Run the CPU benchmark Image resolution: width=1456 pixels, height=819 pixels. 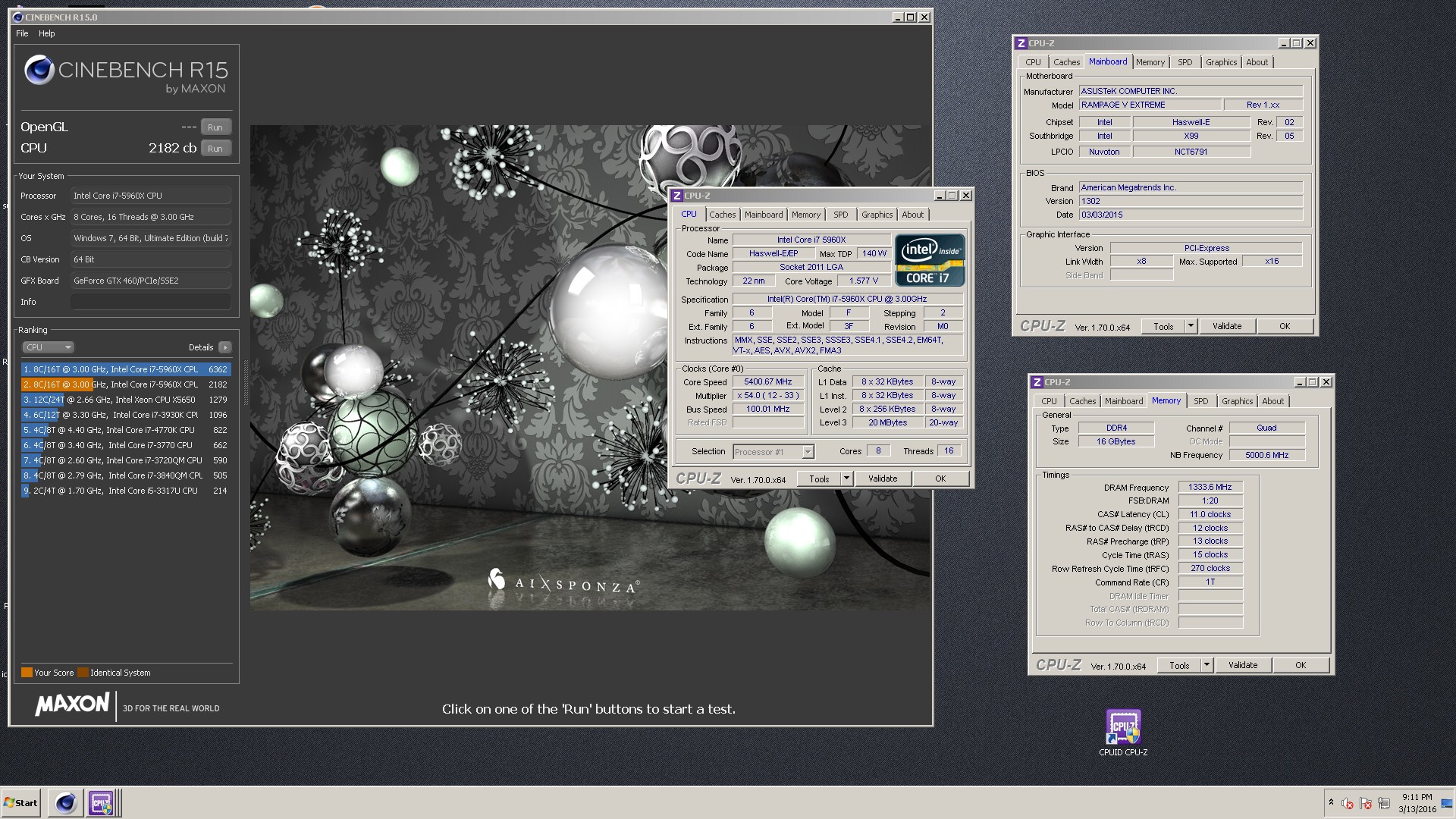pyautogui.click(x=215, y=149)
